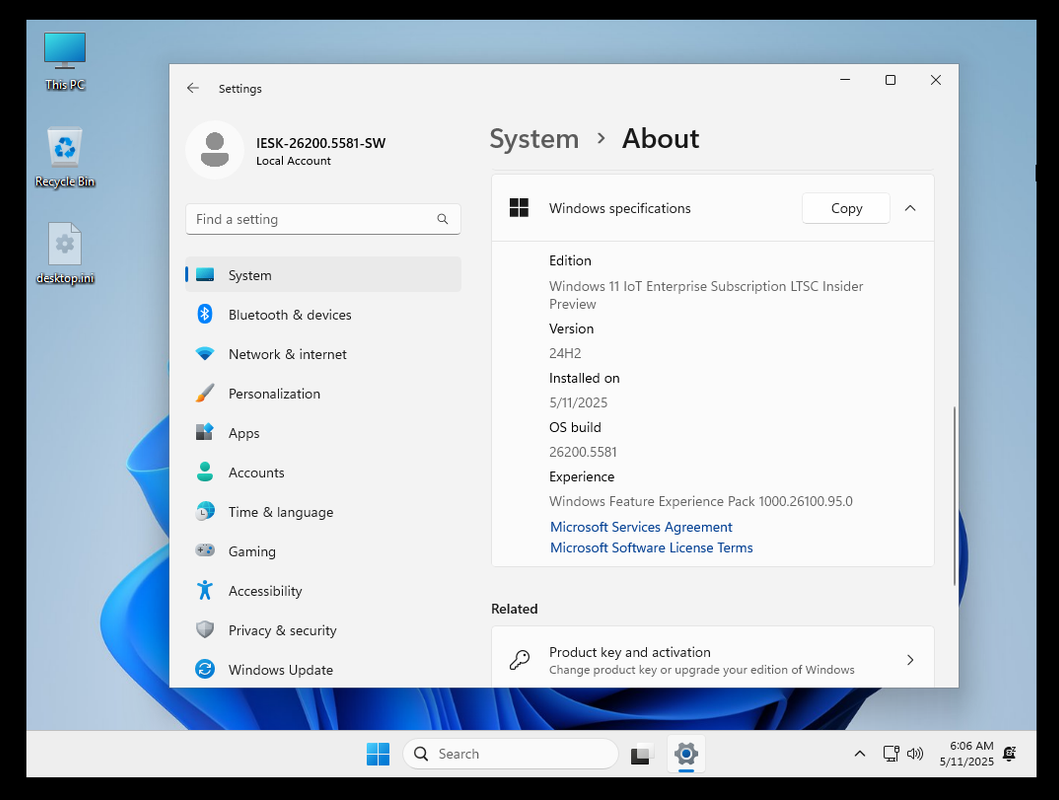
Task: Click the volume speaker tray icon
Action: [915, 753]
